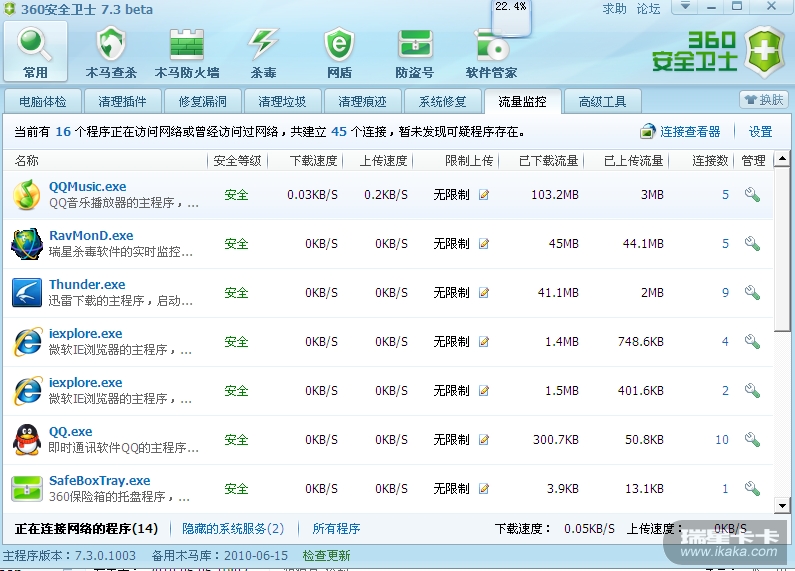Click the edit limit icon for RavMonD.exe
The height and width of the screenshot is (571, 795).
(484, 244)
